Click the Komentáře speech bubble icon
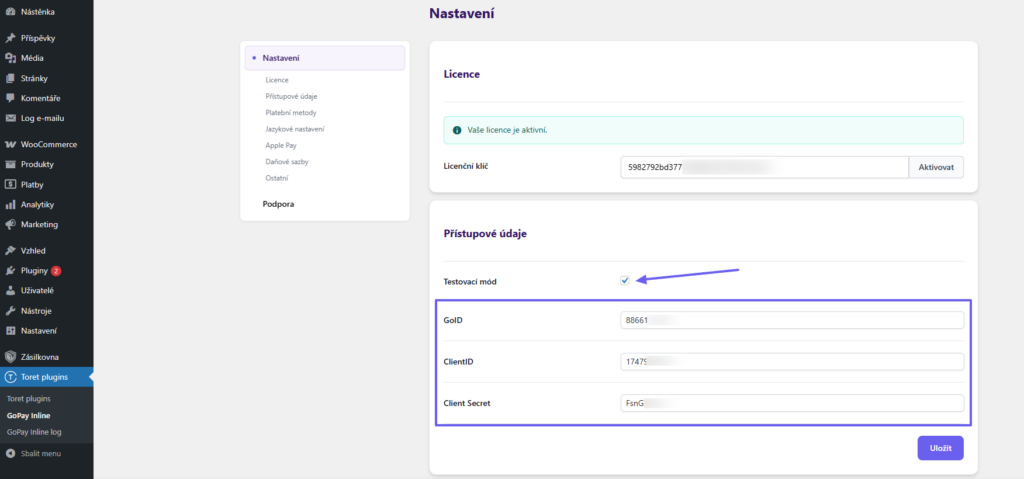 point(10,98)
